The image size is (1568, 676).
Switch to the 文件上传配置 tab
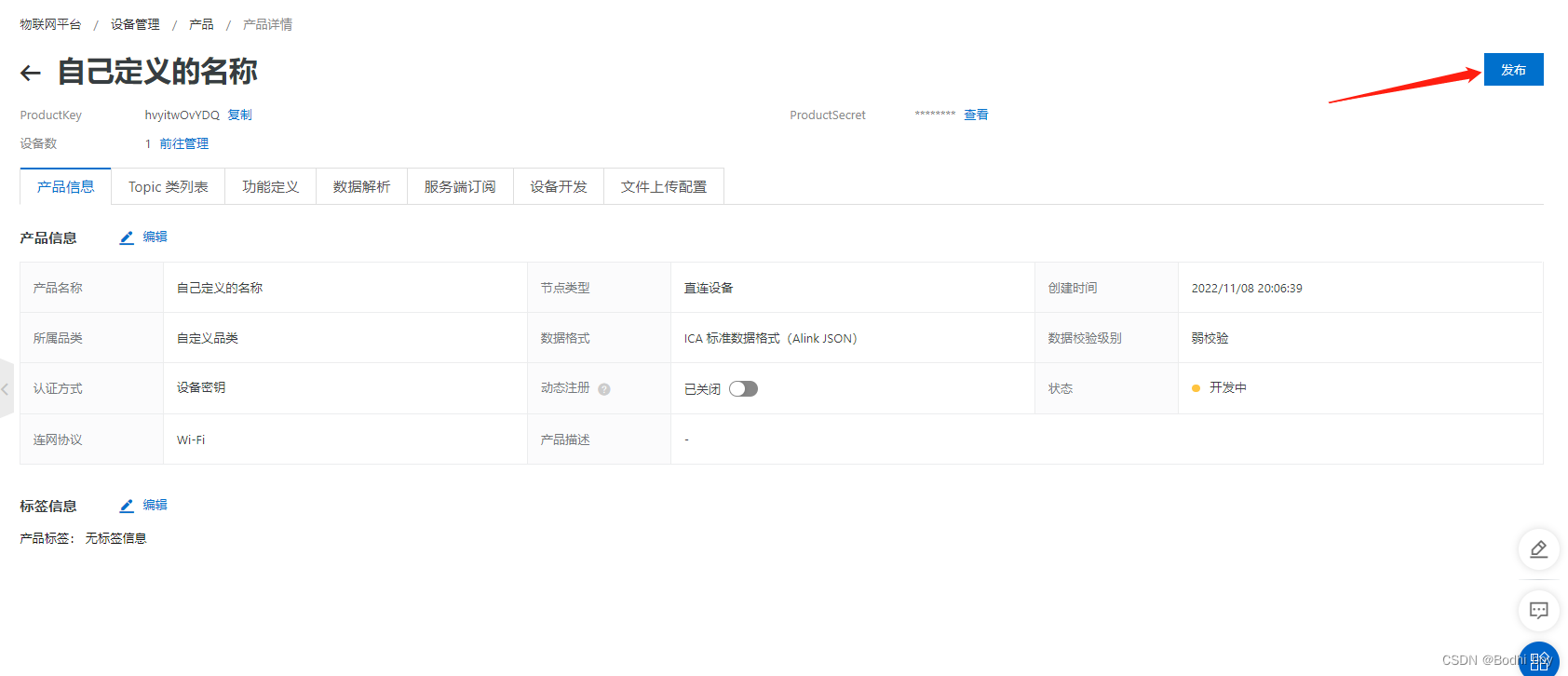[664, 186]
